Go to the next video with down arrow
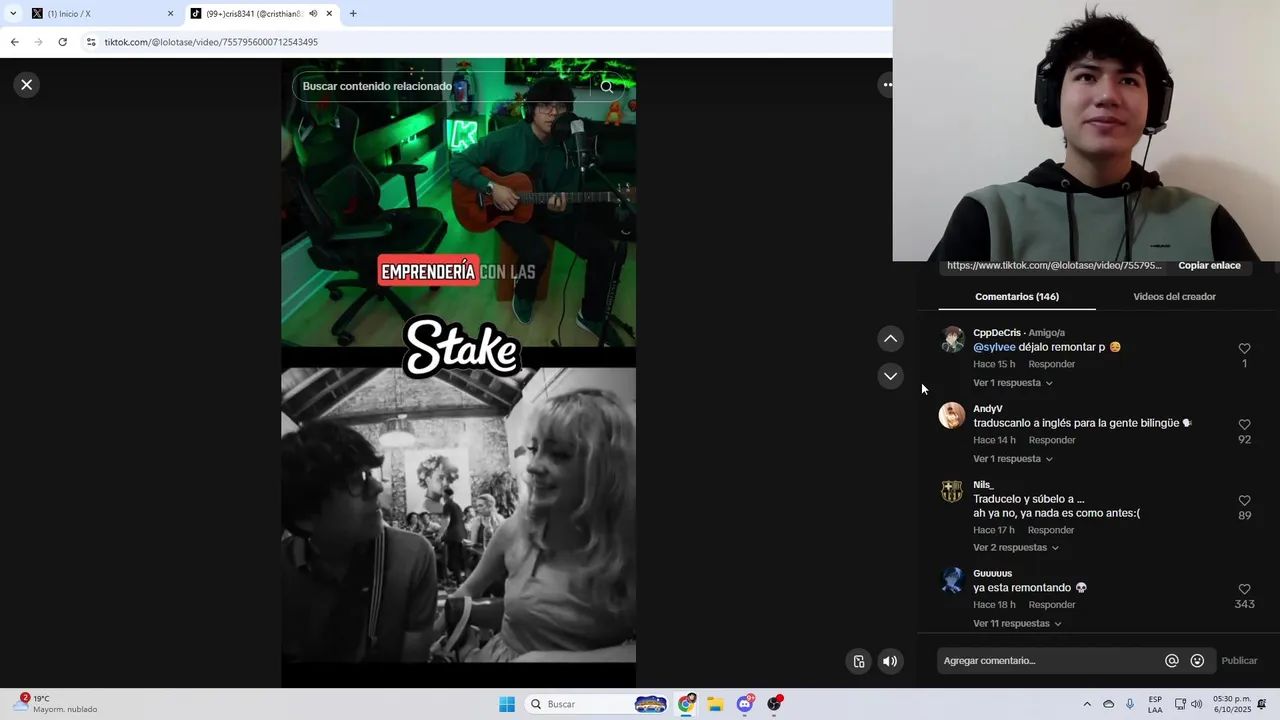Image resolution: width=1280 pixels, height=720 pixels. [890, 376]
